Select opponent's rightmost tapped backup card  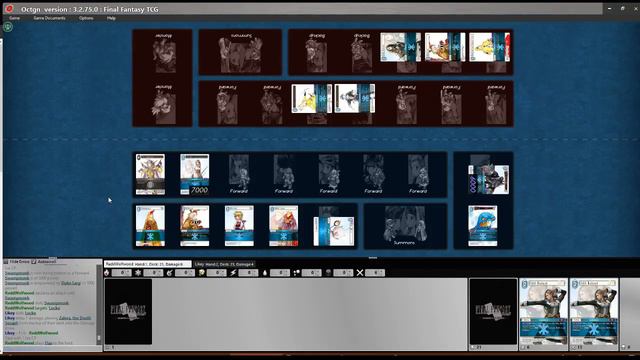tap(489, 47)
